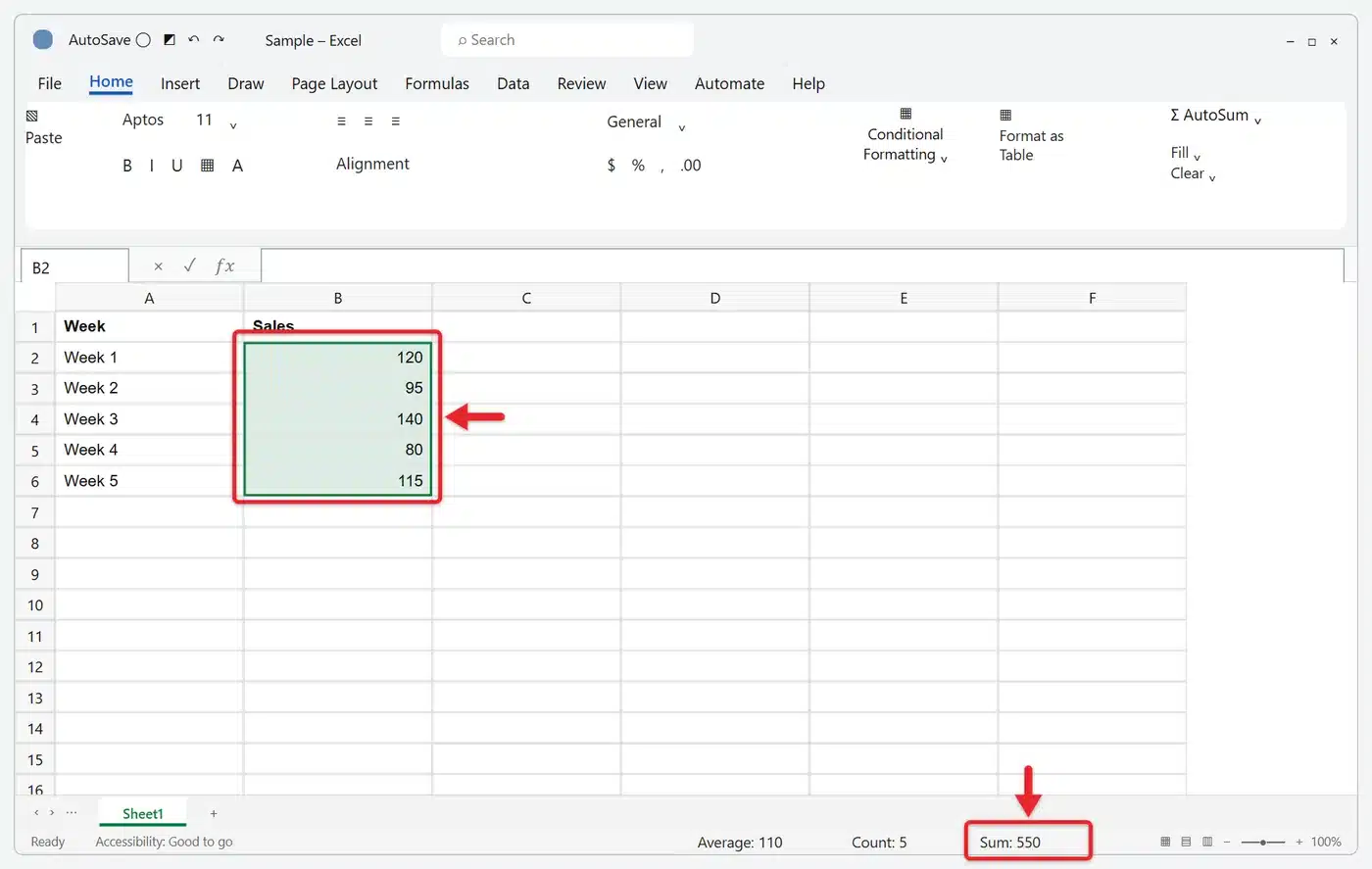
Task: Click the Alignment group label
Action: tap(372, 164)
